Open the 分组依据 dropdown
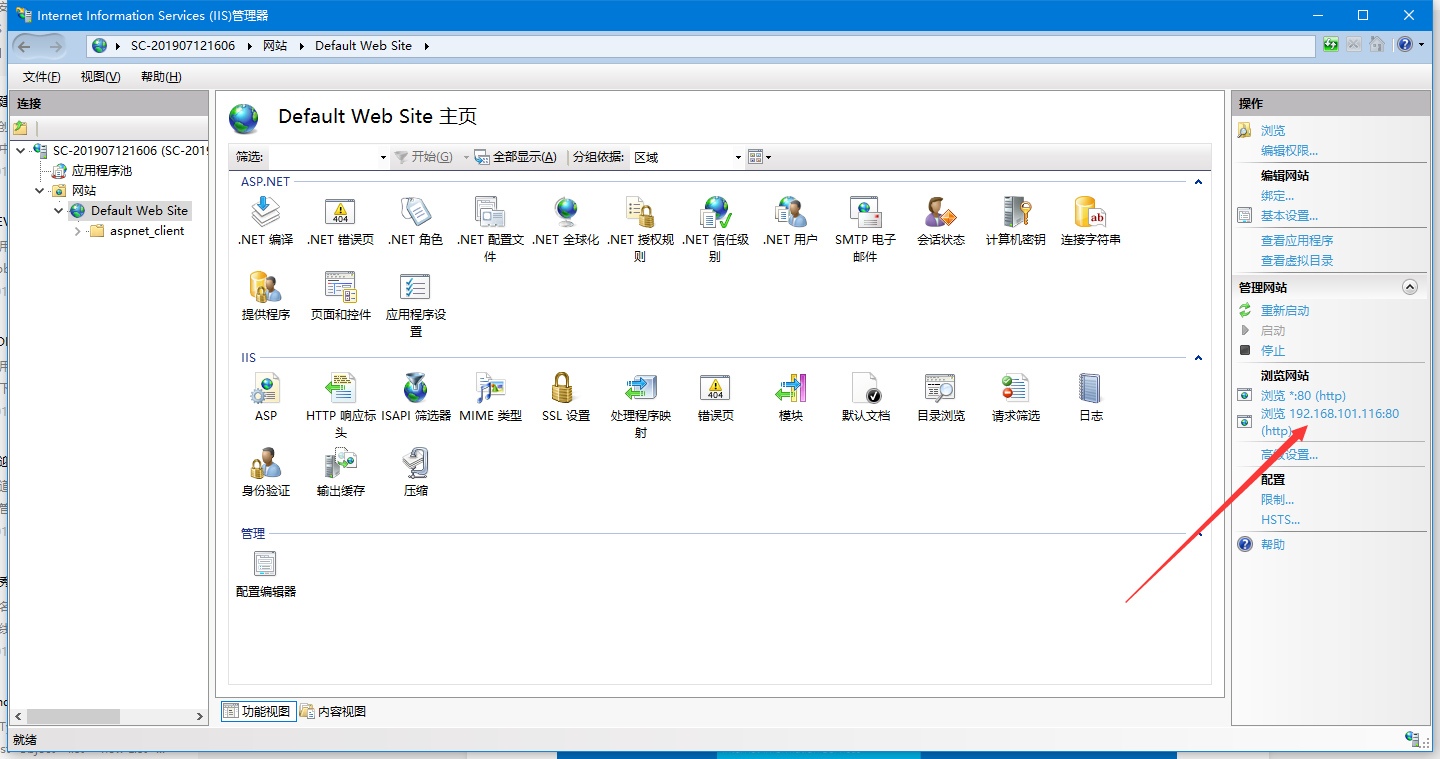Viewport: 1440px width, 759px height. [737, 157]
